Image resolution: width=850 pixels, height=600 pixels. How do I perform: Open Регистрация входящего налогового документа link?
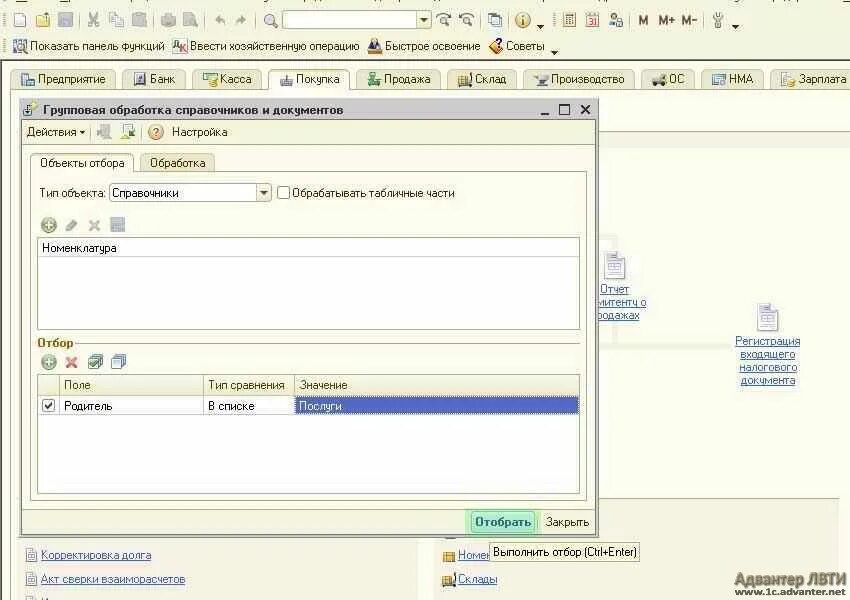tap(768, 360)
